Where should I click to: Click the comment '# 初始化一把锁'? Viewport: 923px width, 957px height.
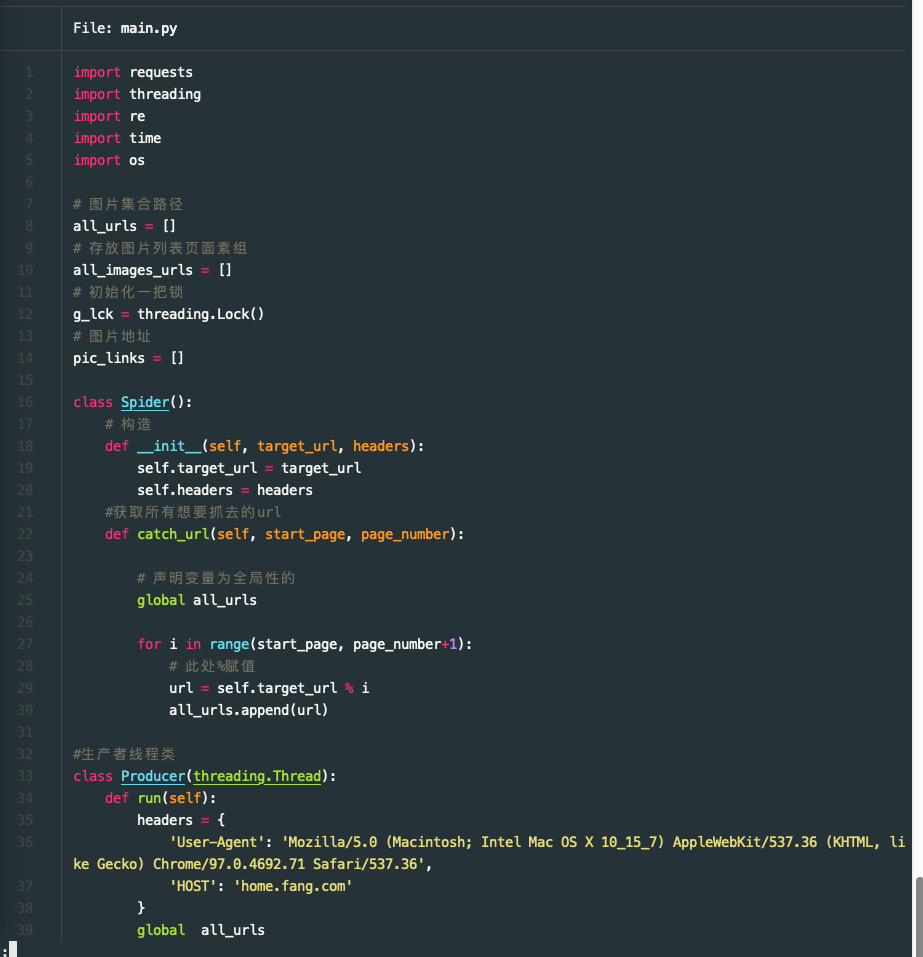click(128, 292)
